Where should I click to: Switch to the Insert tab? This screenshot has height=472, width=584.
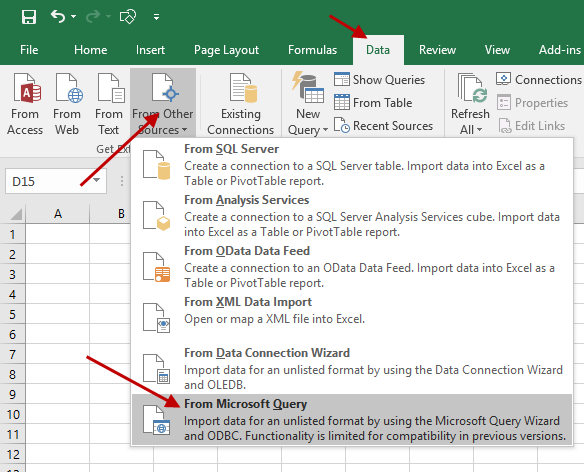click(150, 50)
